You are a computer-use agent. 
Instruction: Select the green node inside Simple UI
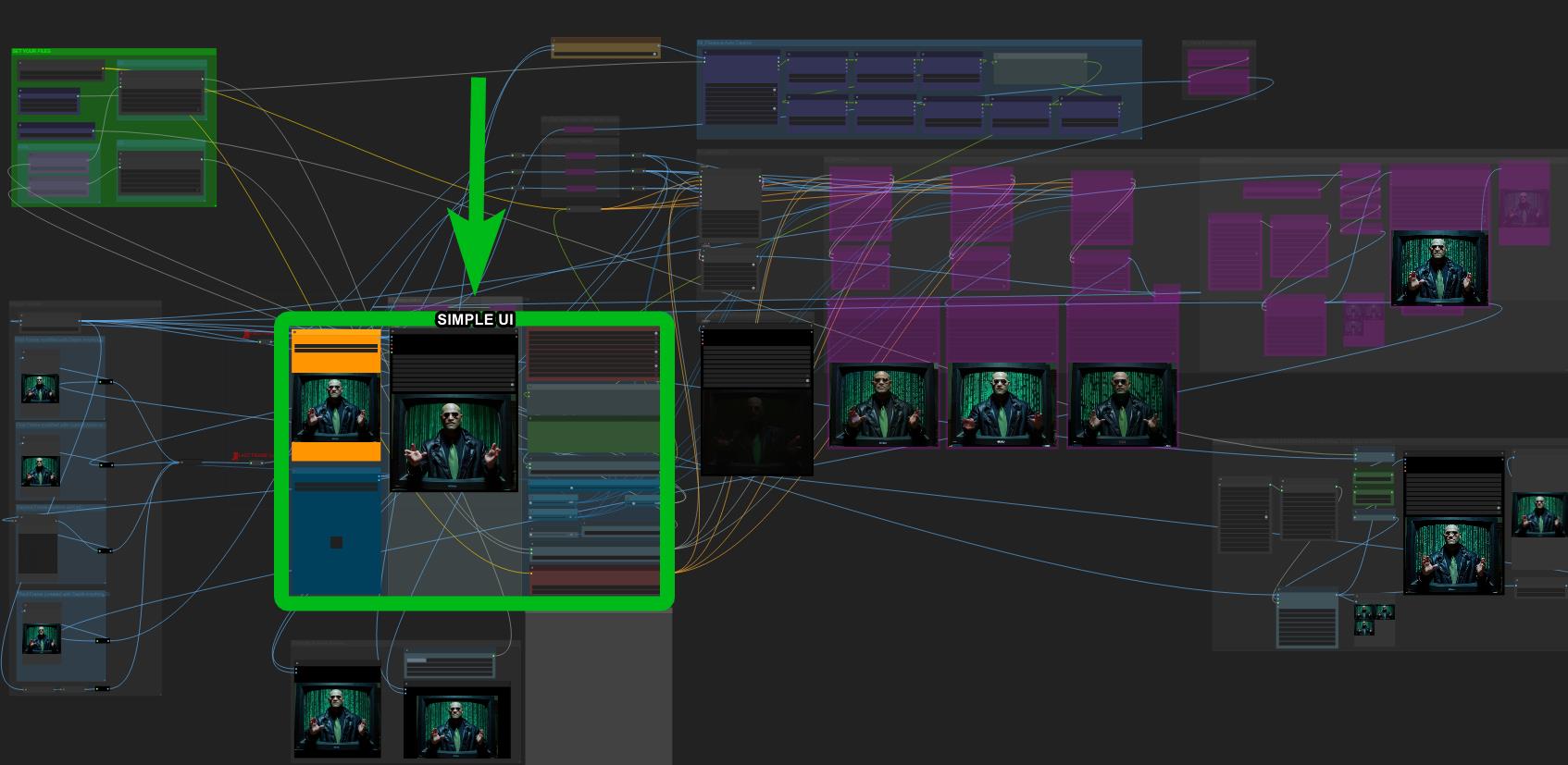point(593,436)
